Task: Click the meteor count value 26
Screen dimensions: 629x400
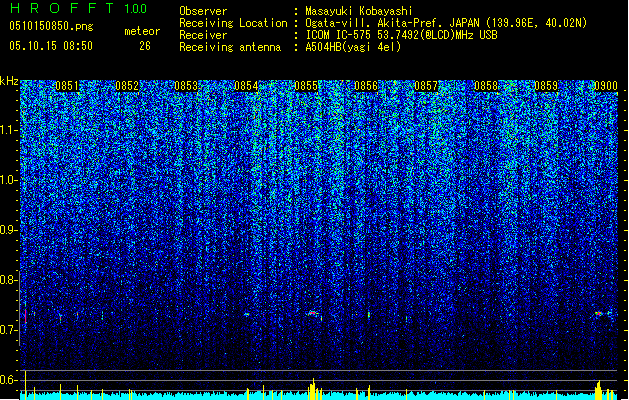Action: [145, 46]
